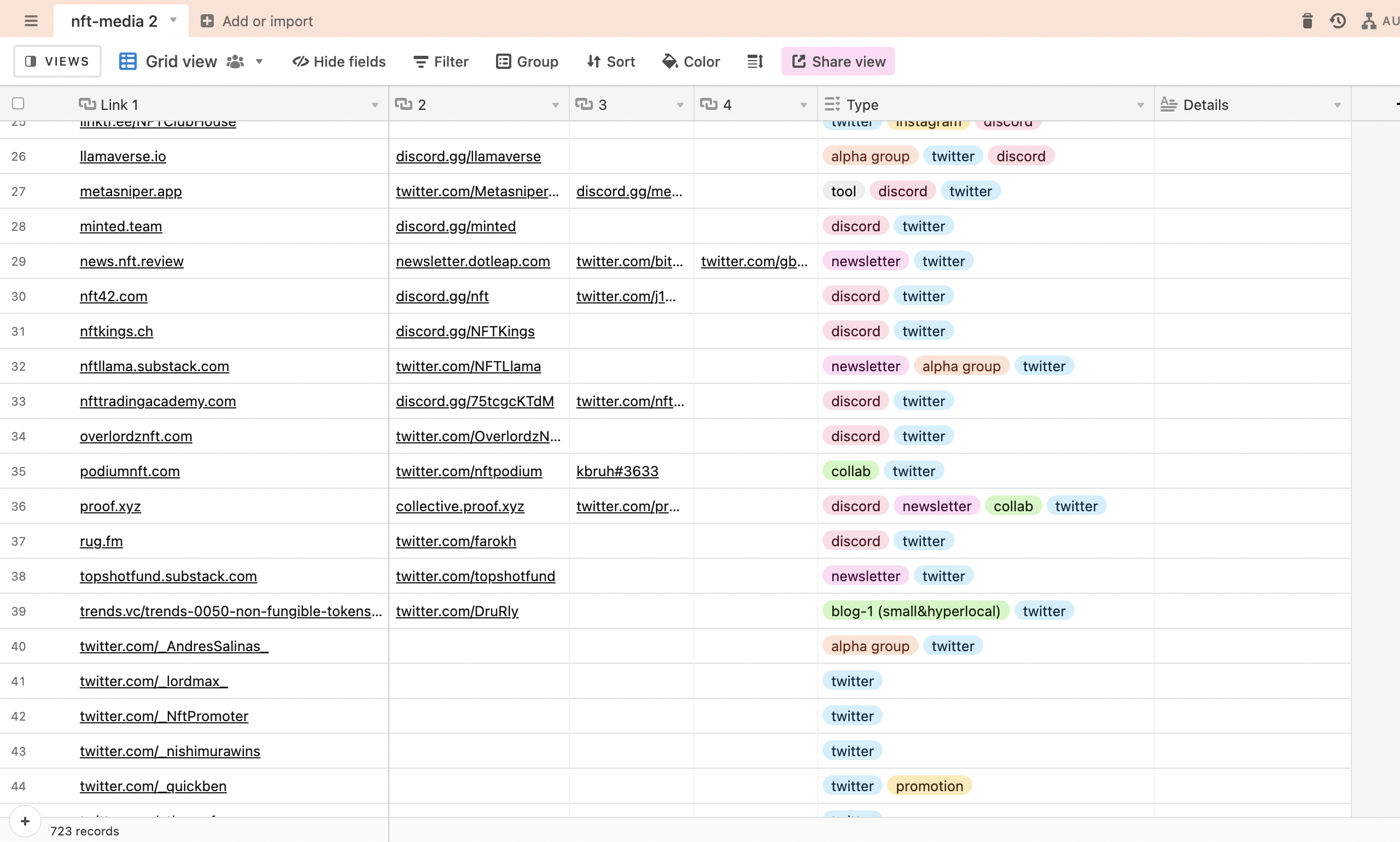Click the Share view button

[x=838, y=61]
